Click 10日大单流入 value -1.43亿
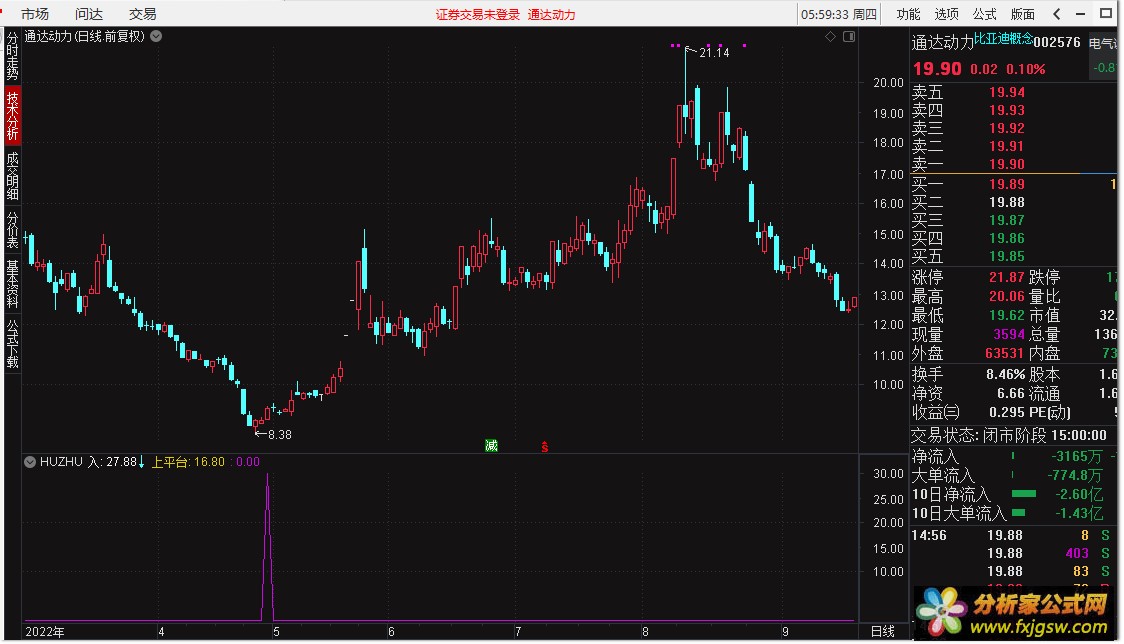The width and height of the screenshot is (1124, 644). tap(1079, 513)
